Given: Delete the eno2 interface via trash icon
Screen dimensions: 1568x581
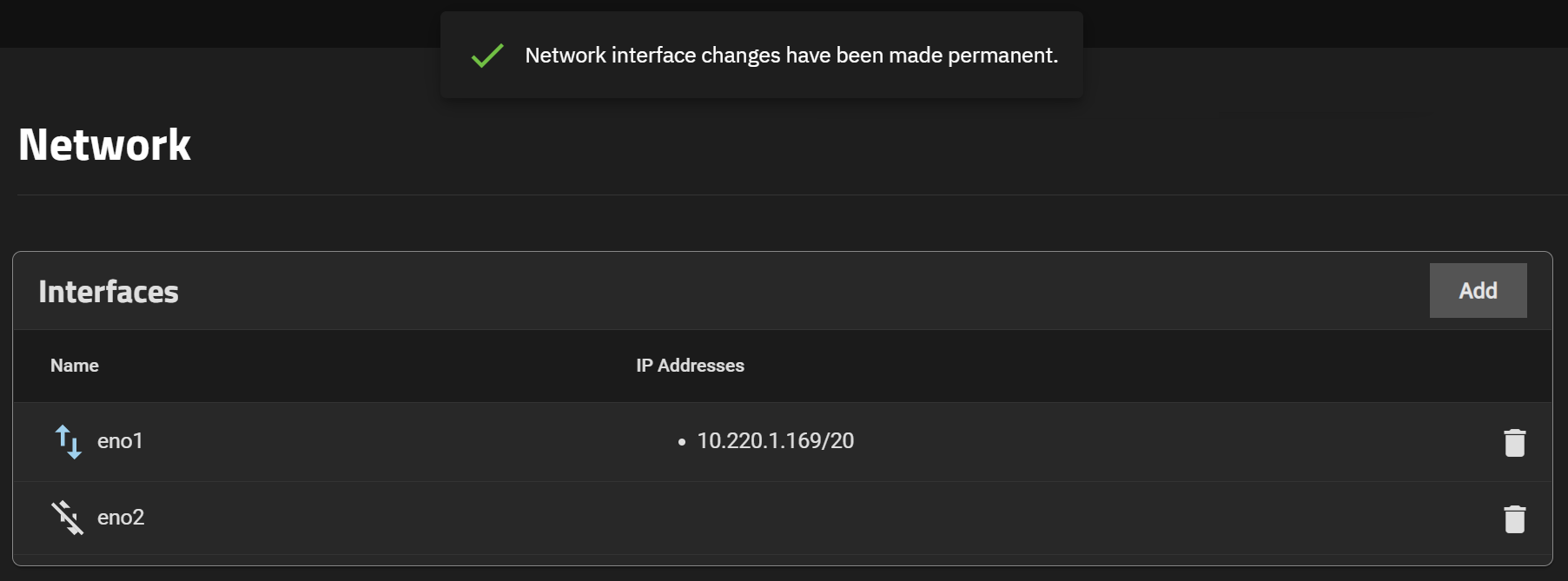Looking at the screenshot, I should click(x=1514, y=518).
